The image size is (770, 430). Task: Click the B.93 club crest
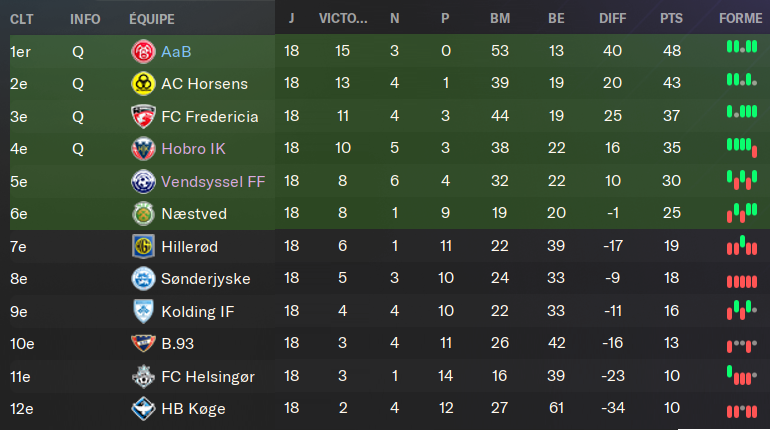click(x=143, y=344)
